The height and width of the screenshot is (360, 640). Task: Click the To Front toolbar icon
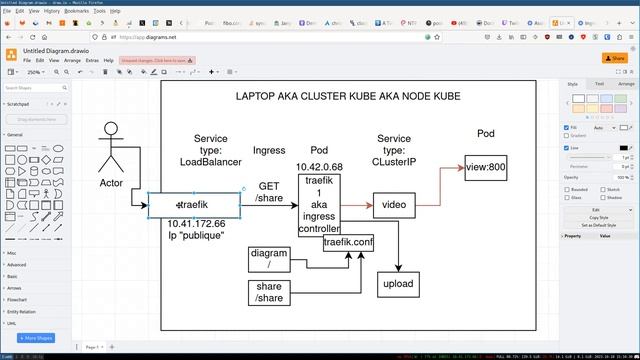click(119, 72)
